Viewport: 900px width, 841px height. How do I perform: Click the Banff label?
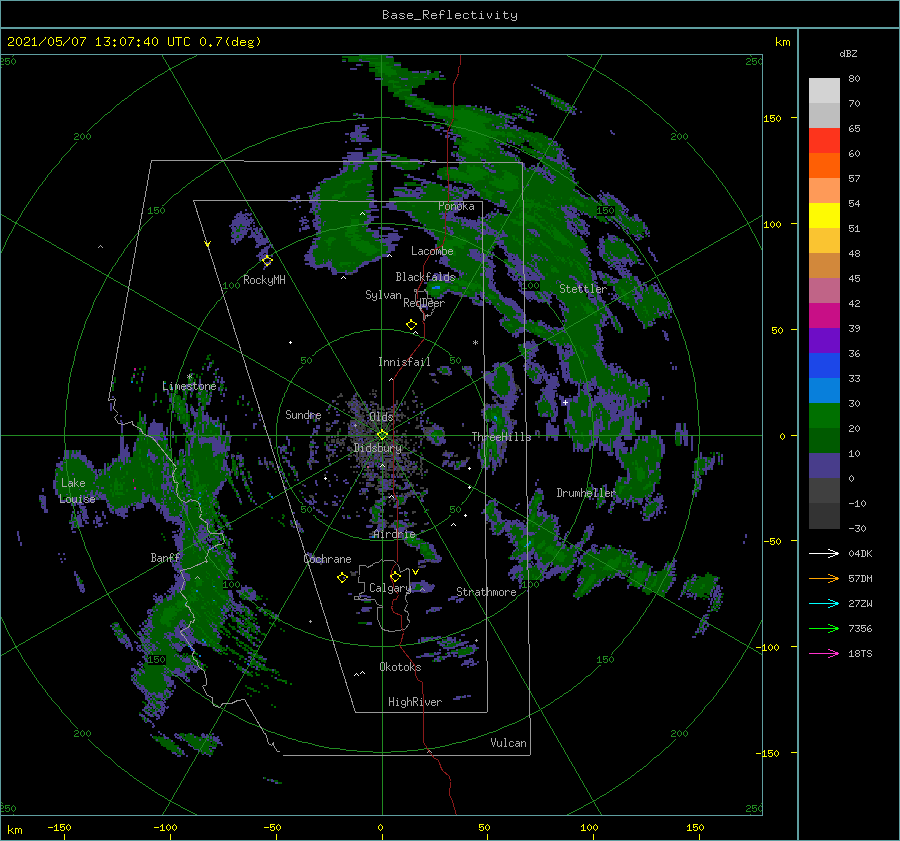tap(165, 558)
